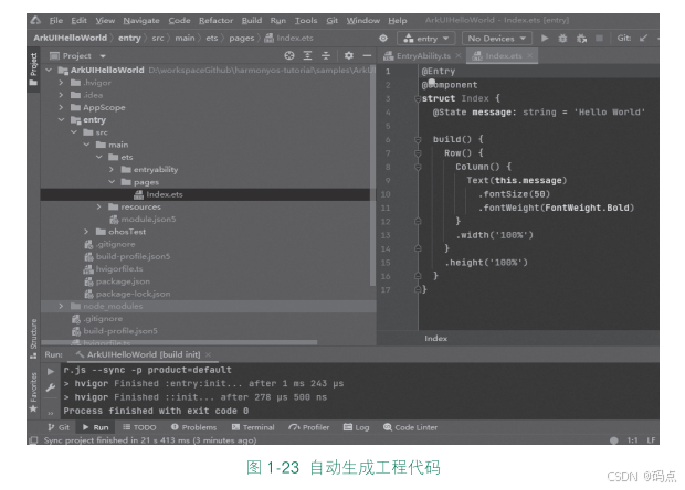The image size is (685, 490).
Task: Click the Select Opened File target icon
Action: pyautogui.click(x=289, y=56)
